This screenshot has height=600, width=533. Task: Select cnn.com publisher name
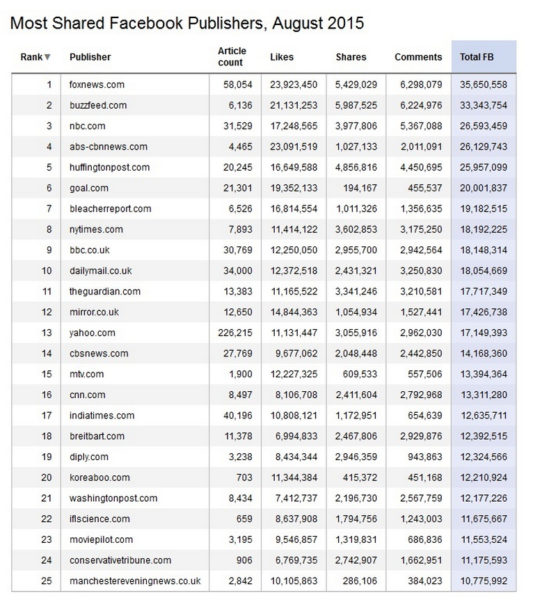[87, 395]
